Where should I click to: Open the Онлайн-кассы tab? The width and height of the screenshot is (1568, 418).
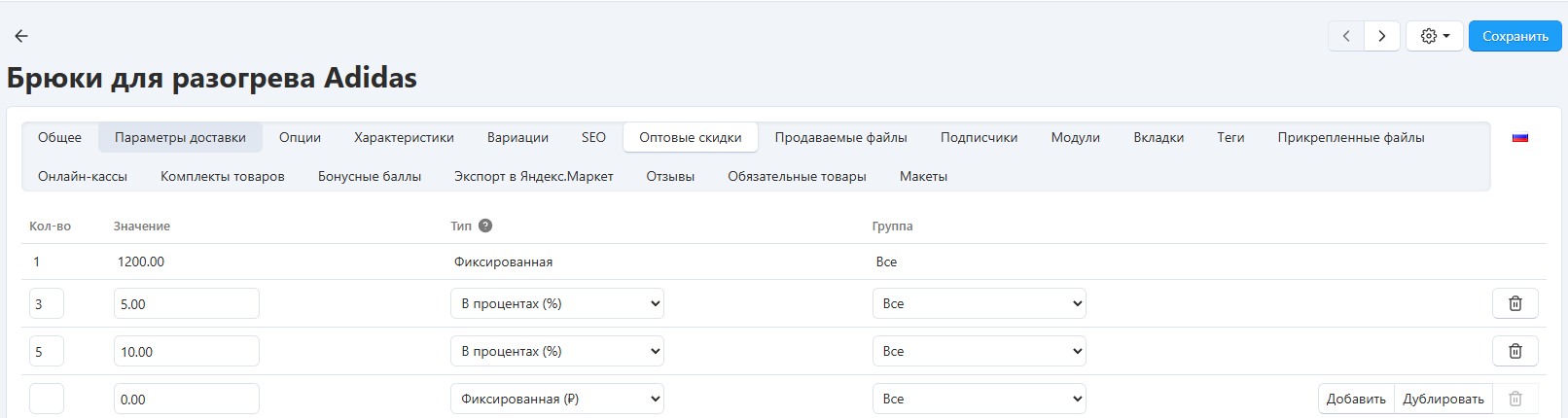(x=83, y=176)
